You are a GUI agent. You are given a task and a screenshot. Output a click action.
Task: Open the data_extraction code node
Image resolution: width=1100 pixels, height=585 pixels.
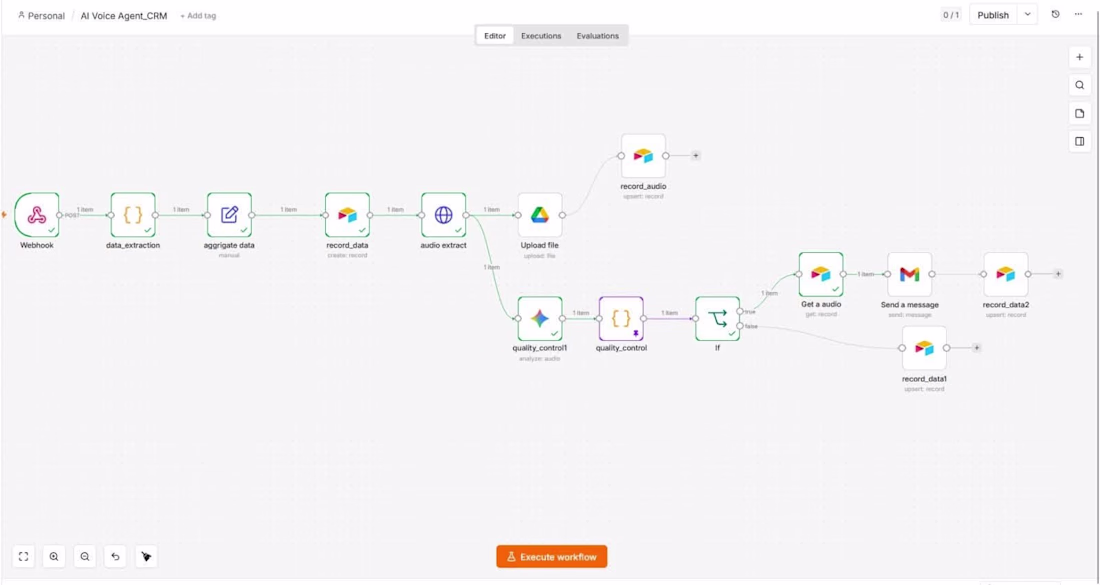click(x=133, y=215)
